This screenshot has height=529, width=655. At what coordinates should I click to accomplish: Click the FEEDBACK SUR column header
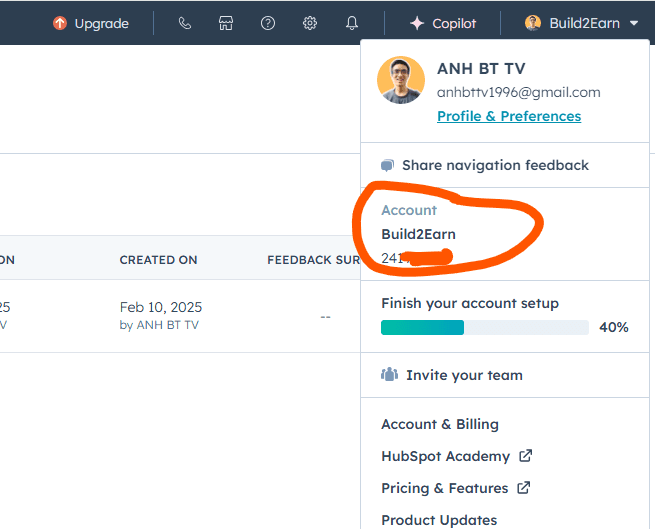pyautogui.click(x=314, y=260)
